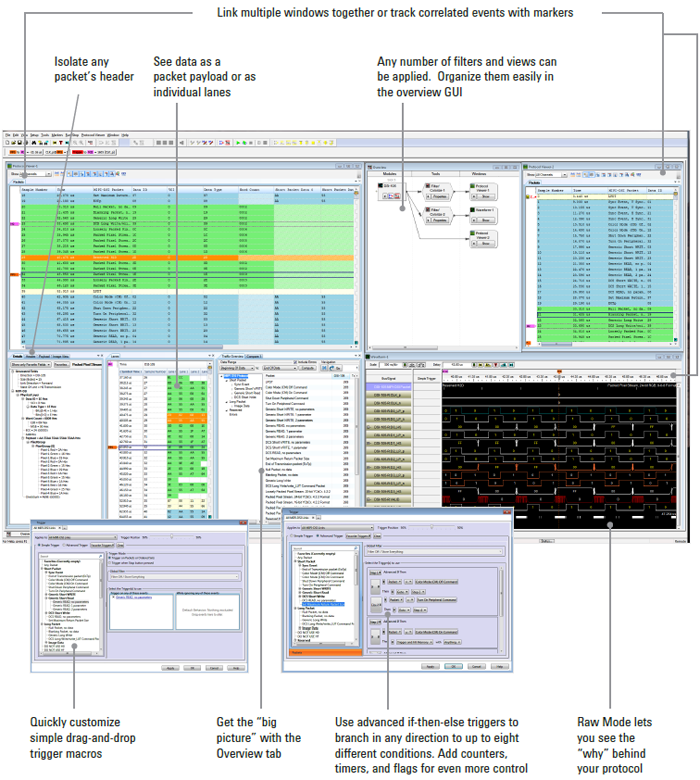The width and height of the screenshot is (700, 780).
Task: Open the Setup menu
Action: point(34,135)
